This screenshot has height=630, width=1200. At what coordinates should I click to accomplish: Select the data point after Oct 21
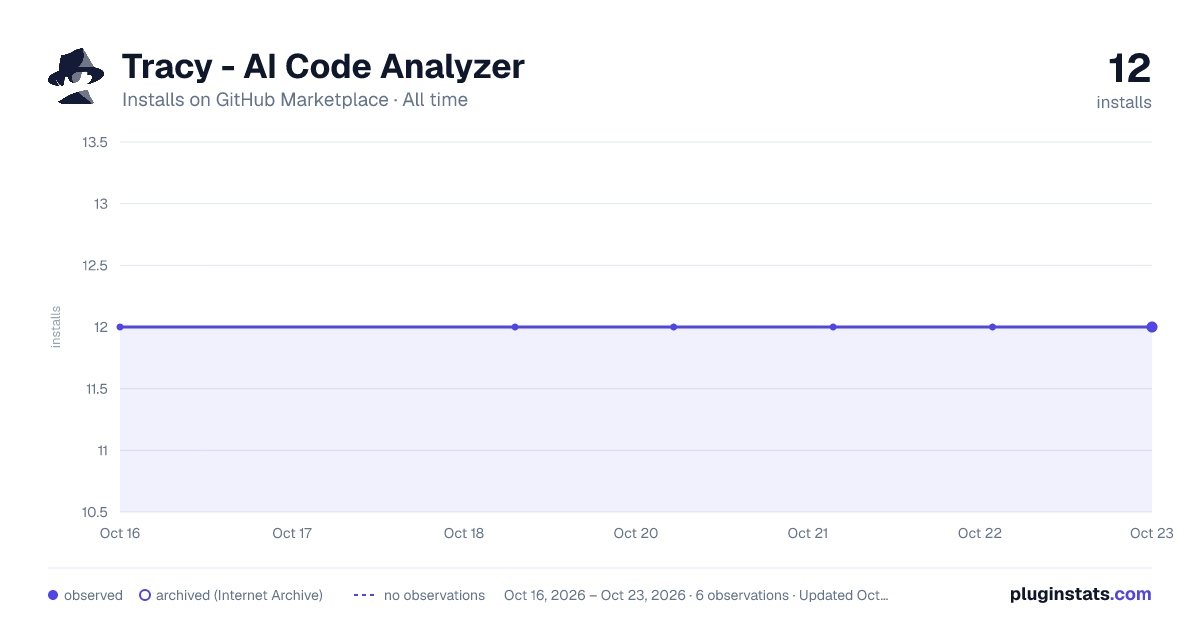(833, 327)
